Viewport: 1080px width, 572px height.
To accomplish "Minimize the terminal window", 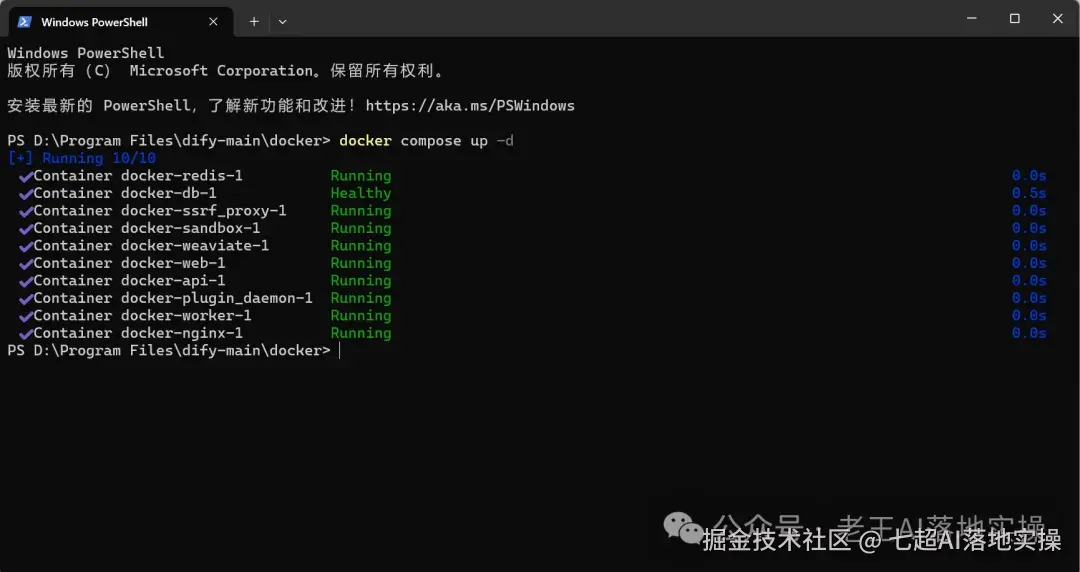I will 971,18.
